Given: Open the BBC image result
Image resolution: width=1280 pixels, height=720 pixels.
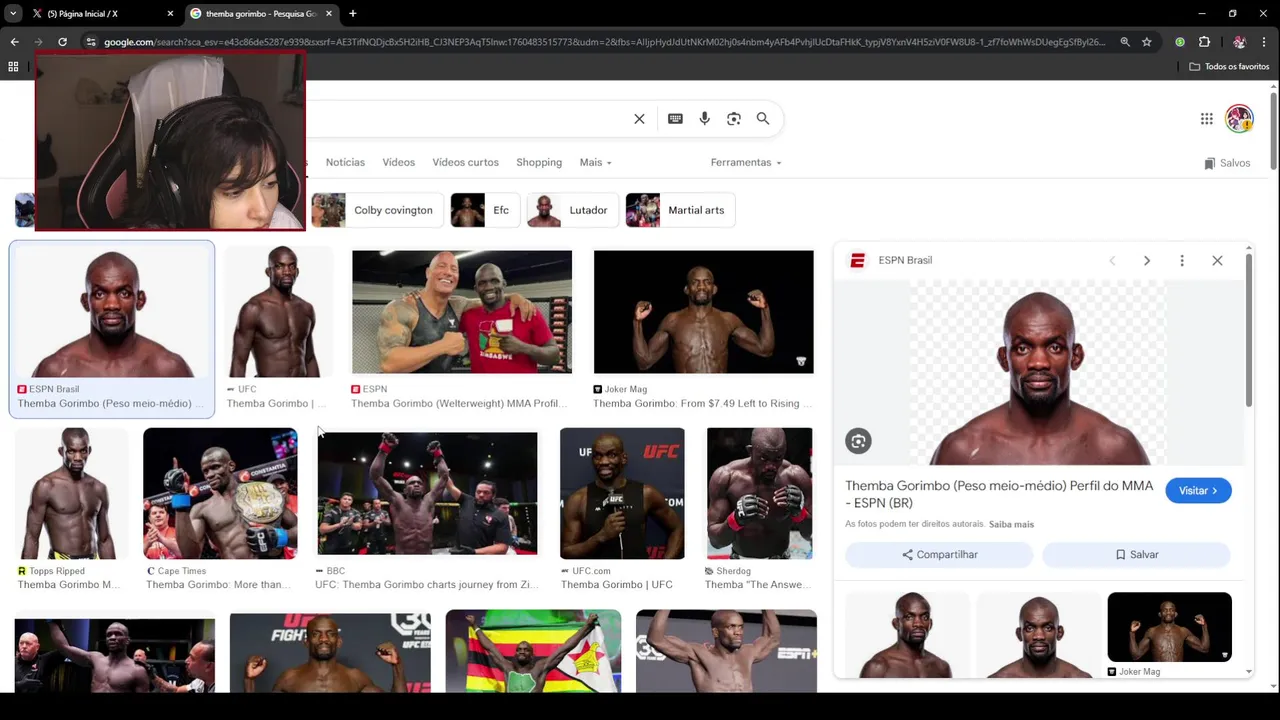Looking at the screenshot, I should click(427, 494).
